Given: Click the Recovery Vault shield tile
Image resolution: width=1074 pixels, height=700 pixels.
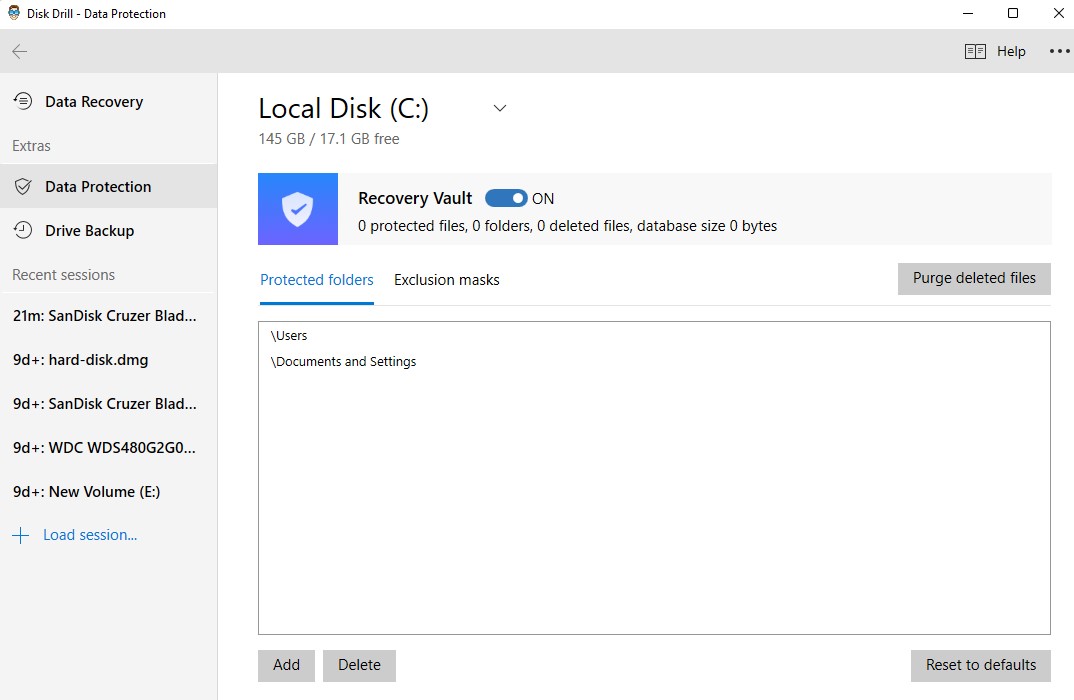Looking at the screenshot, I should pyautogui.click(x=297, y=209).
